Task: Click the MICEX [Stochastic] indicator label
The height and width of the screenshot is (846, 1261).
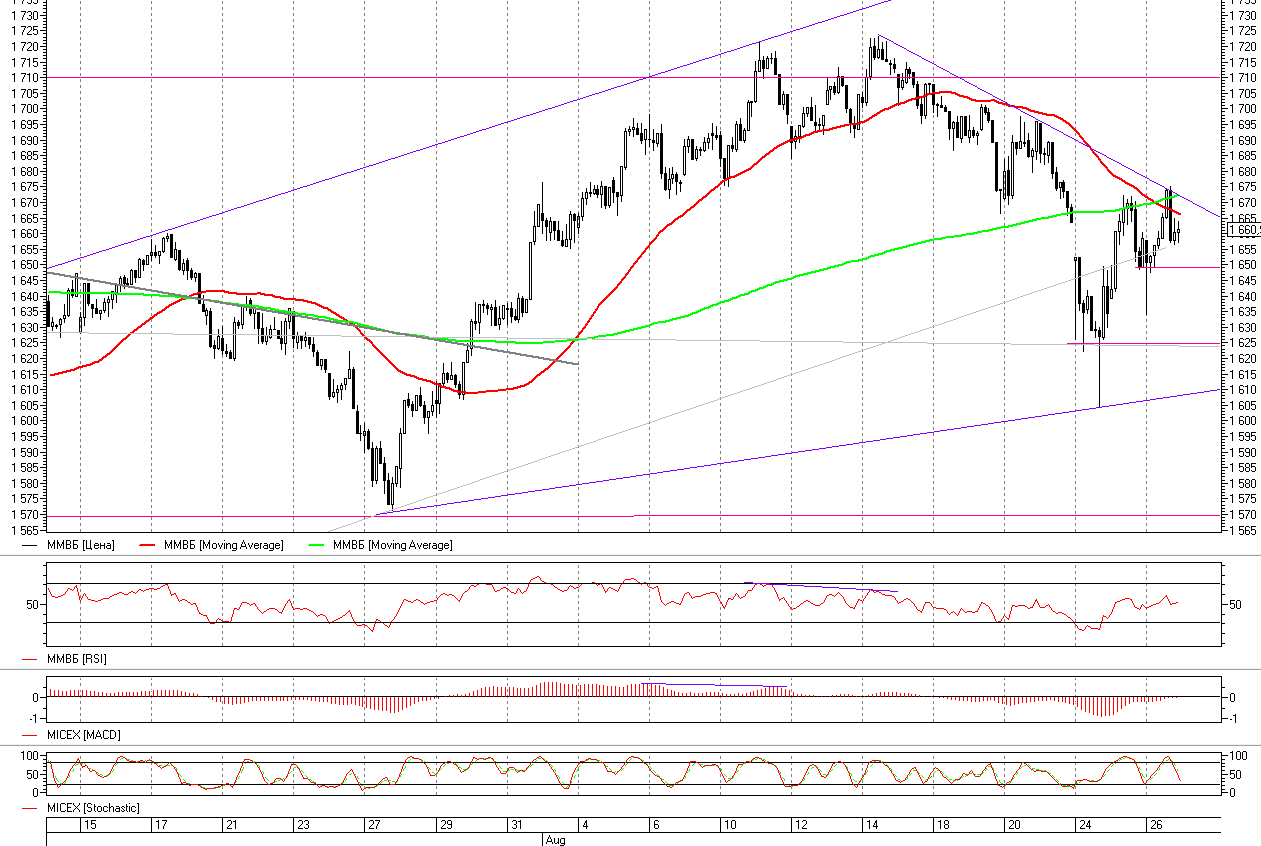Action: point(93,807)
